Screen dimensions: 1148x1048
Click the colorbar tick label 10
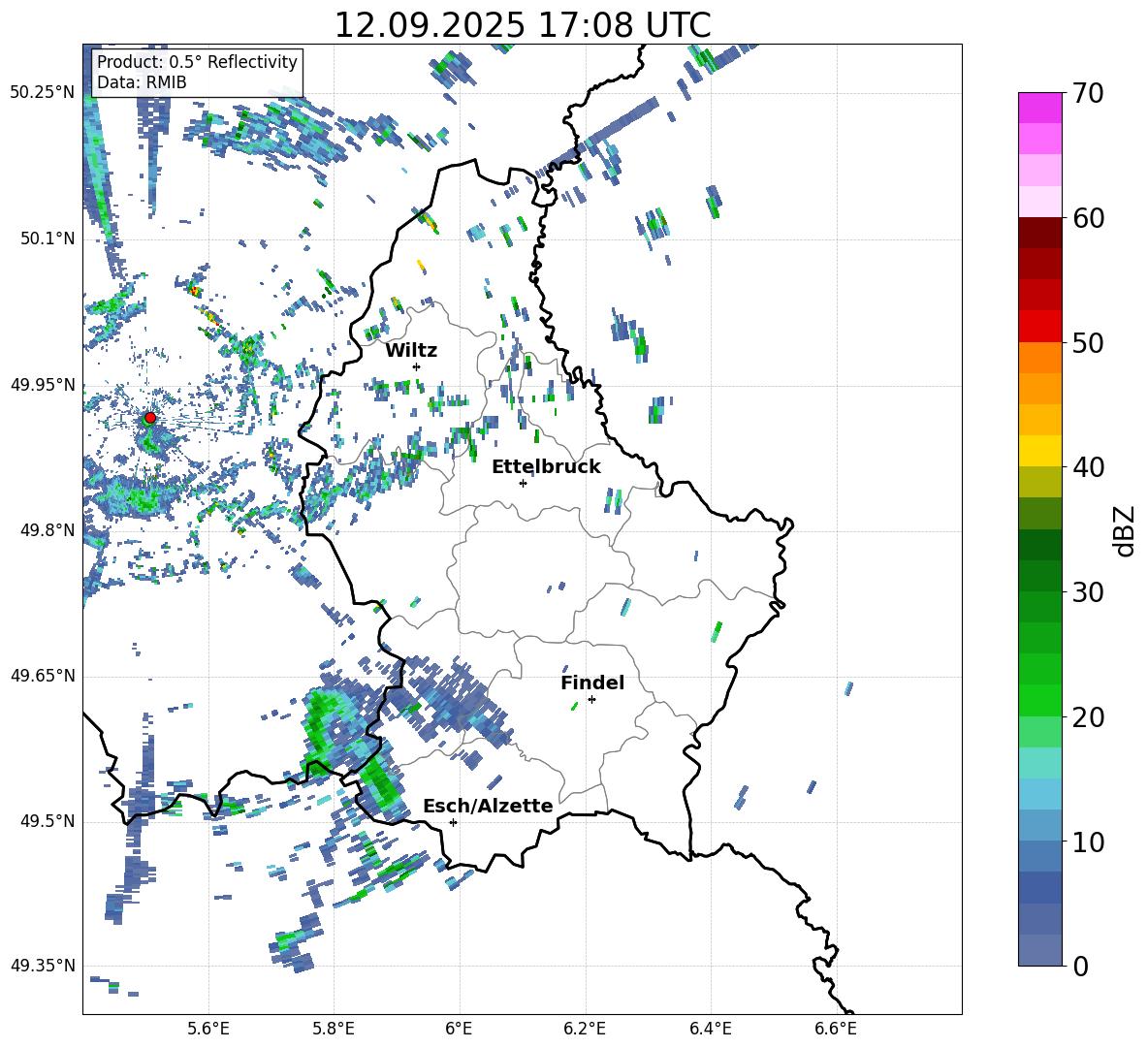(x=1088, y=842)
